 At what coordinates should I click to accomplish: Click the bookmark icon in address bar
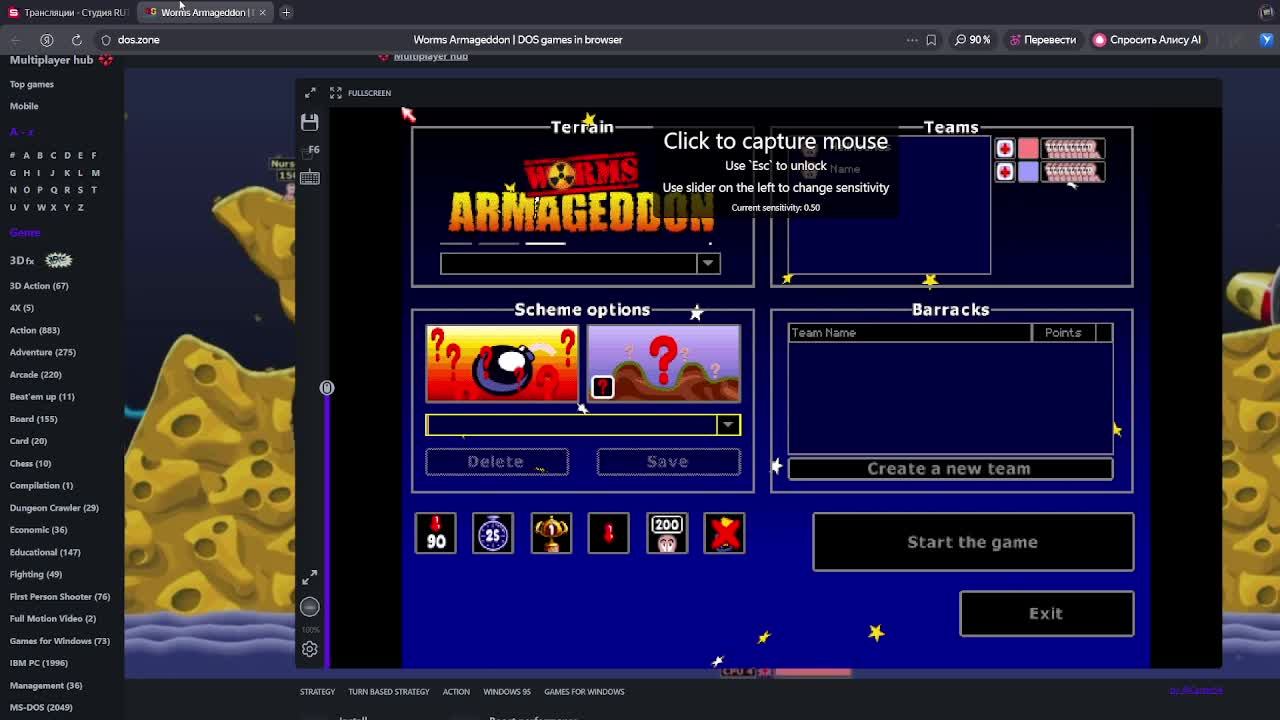(x=931, y=40)
